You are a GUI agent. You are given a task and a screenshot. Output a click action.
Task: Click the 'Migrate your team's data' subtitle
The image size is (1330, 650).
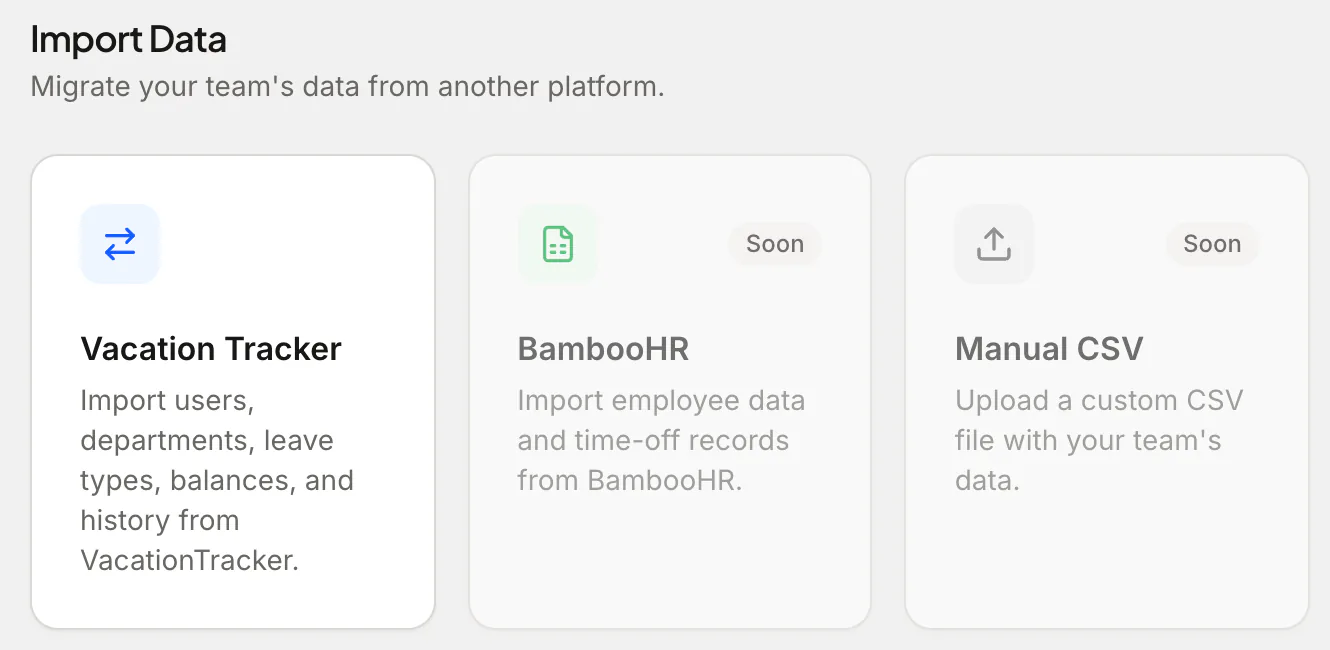pos(348,87)
